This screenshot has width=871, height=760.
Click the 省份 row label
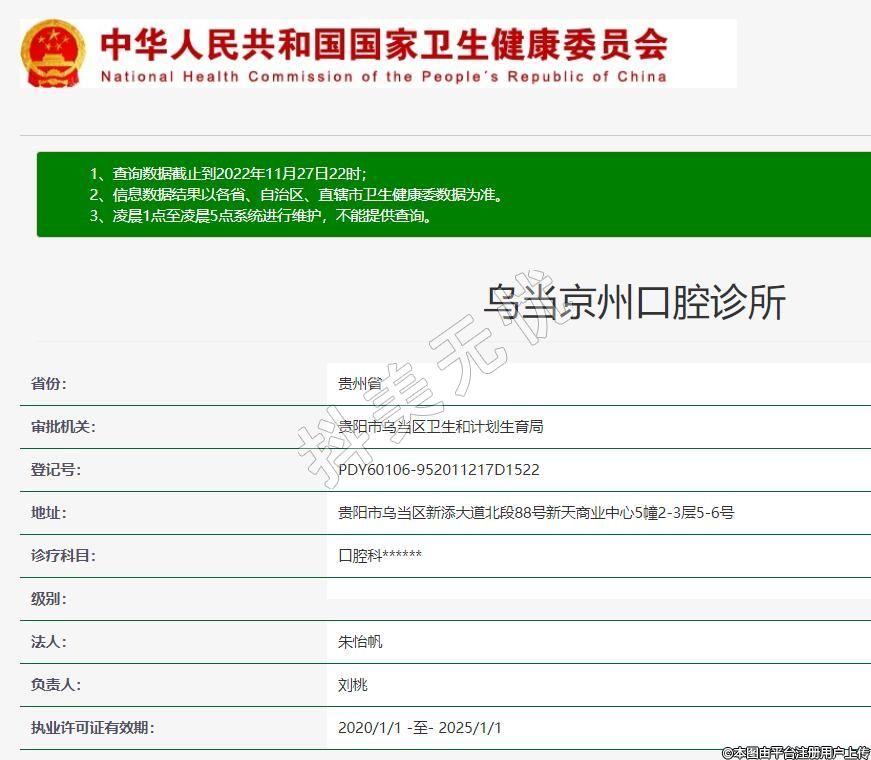49,384
